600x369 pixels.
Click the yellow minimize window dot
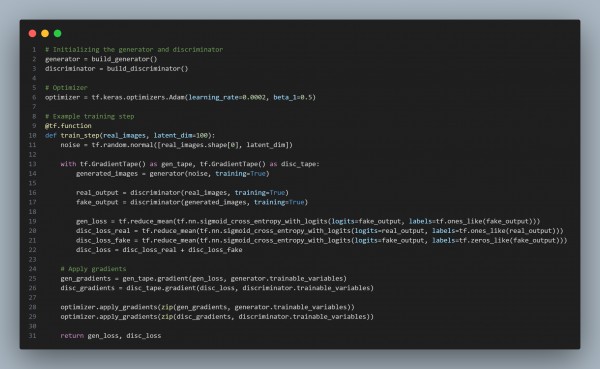click(45, 34)
